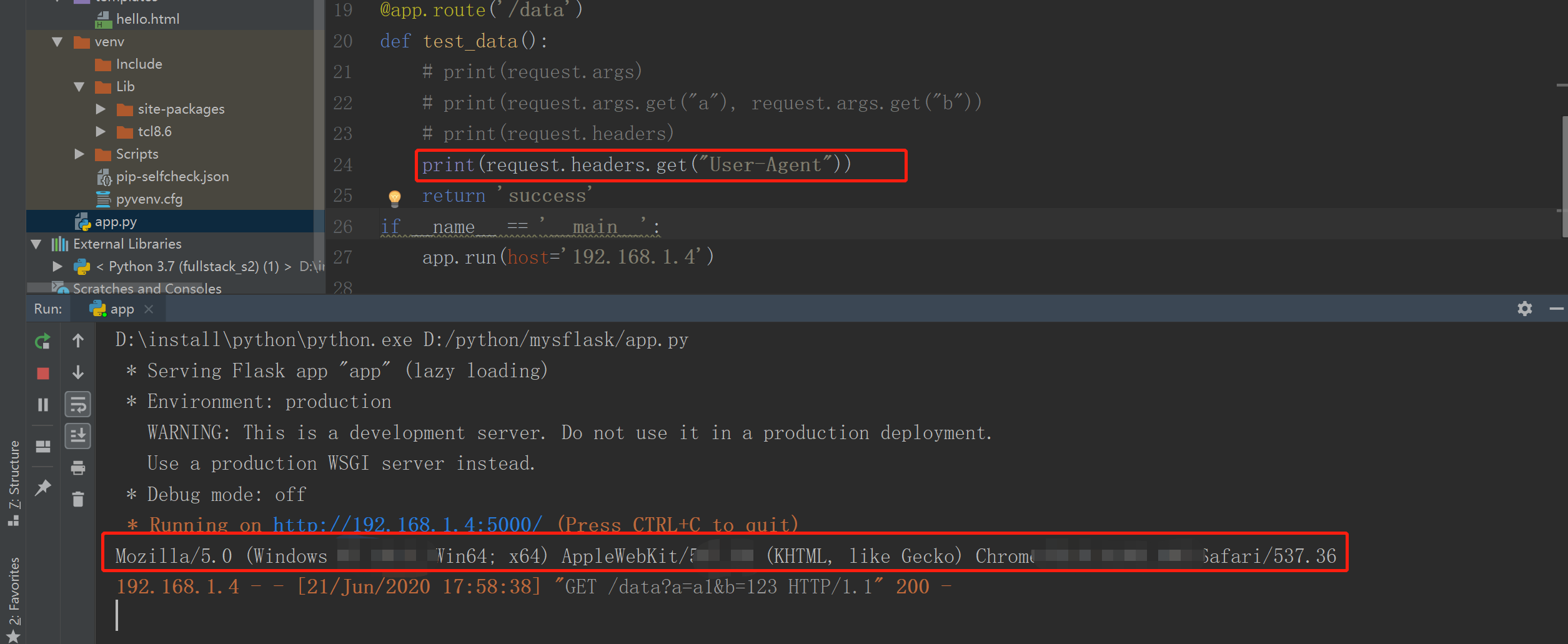1568x644 pixels.
Task: Place cursor on app.run host line
Action: [568, 257]
